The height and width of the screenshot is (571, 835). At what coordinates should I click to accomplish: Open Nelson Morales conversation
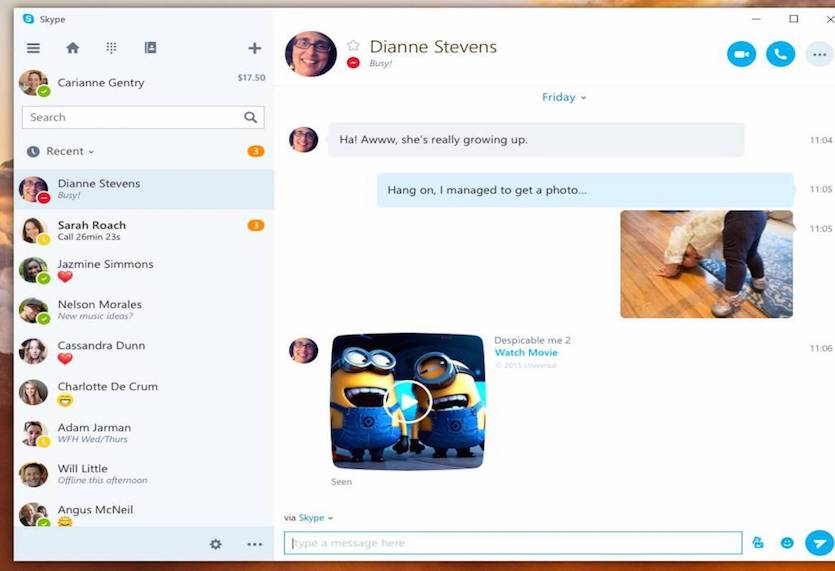tap(144, 310)
